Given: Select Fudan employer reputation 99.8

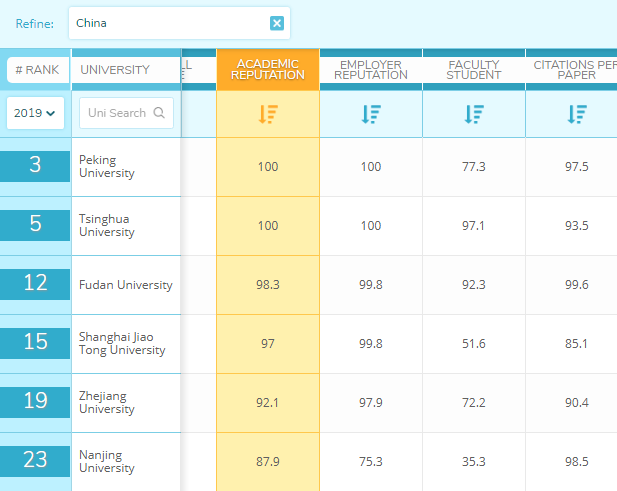Looking at the screenshot, I should [371, 284].
